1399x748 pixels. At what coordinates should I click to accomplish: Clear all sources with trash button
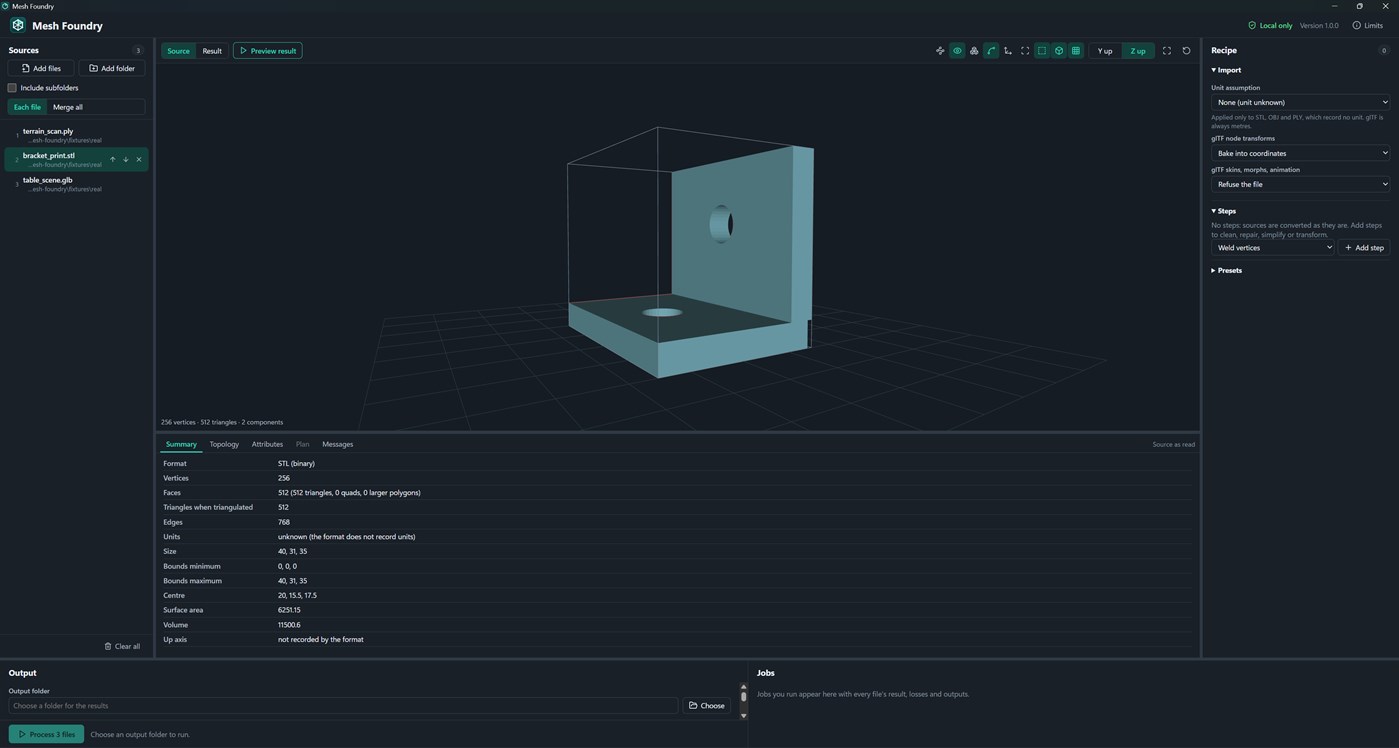click(122, 646)
